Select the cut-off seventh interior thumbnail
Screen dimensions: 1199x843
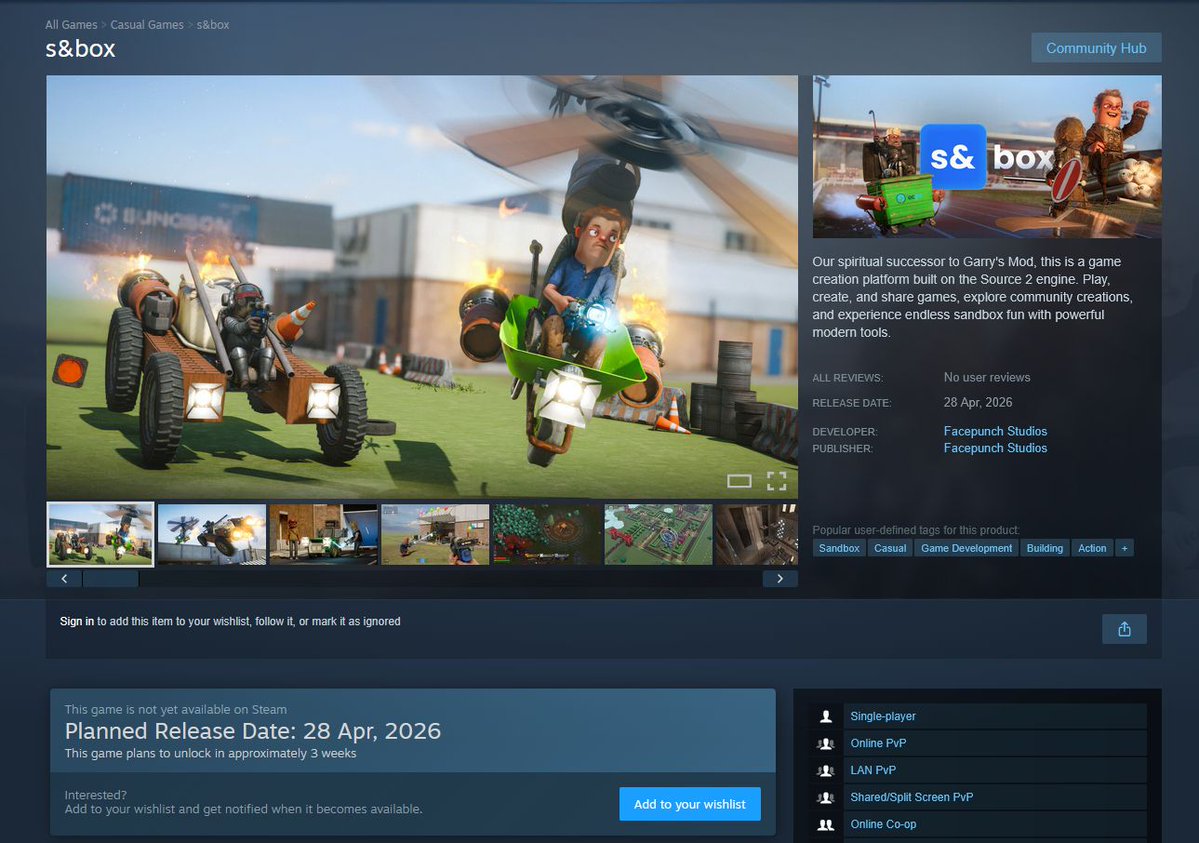pos(757,535)
